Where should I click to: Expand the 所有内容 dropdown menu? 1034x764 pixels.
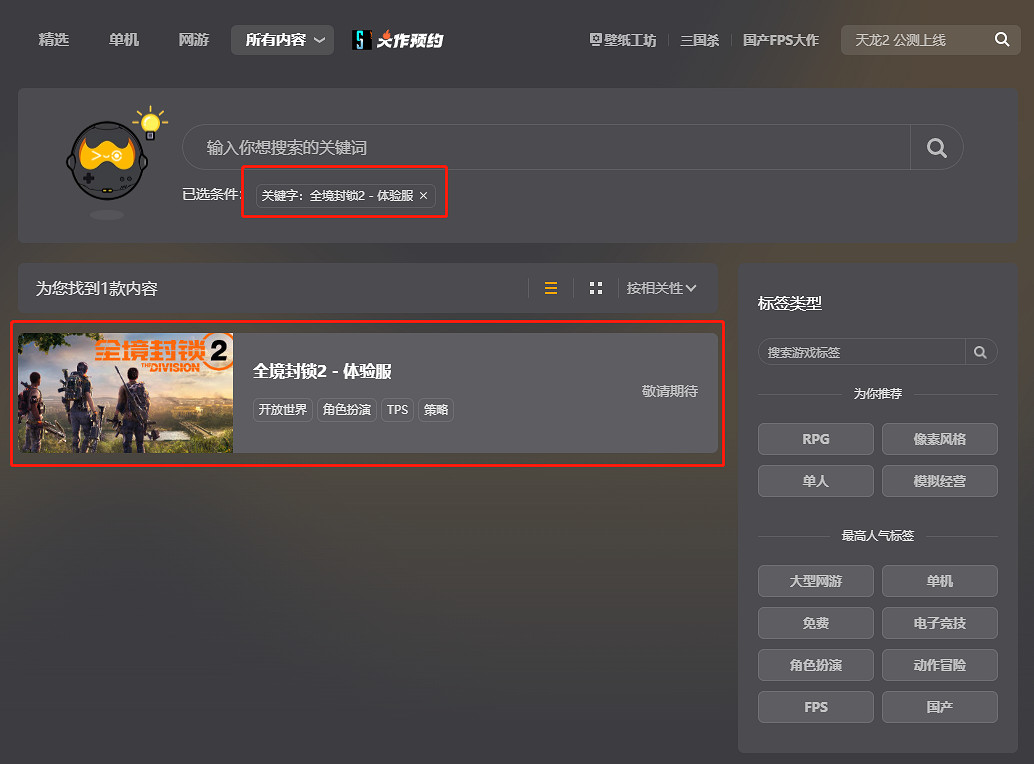pos(282,40)
